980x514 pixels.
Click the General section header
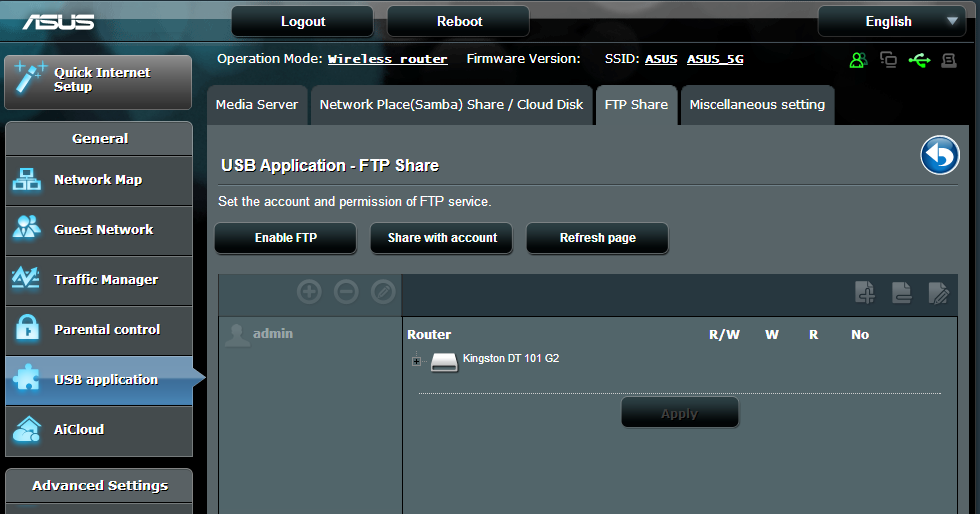pos(99,139)
